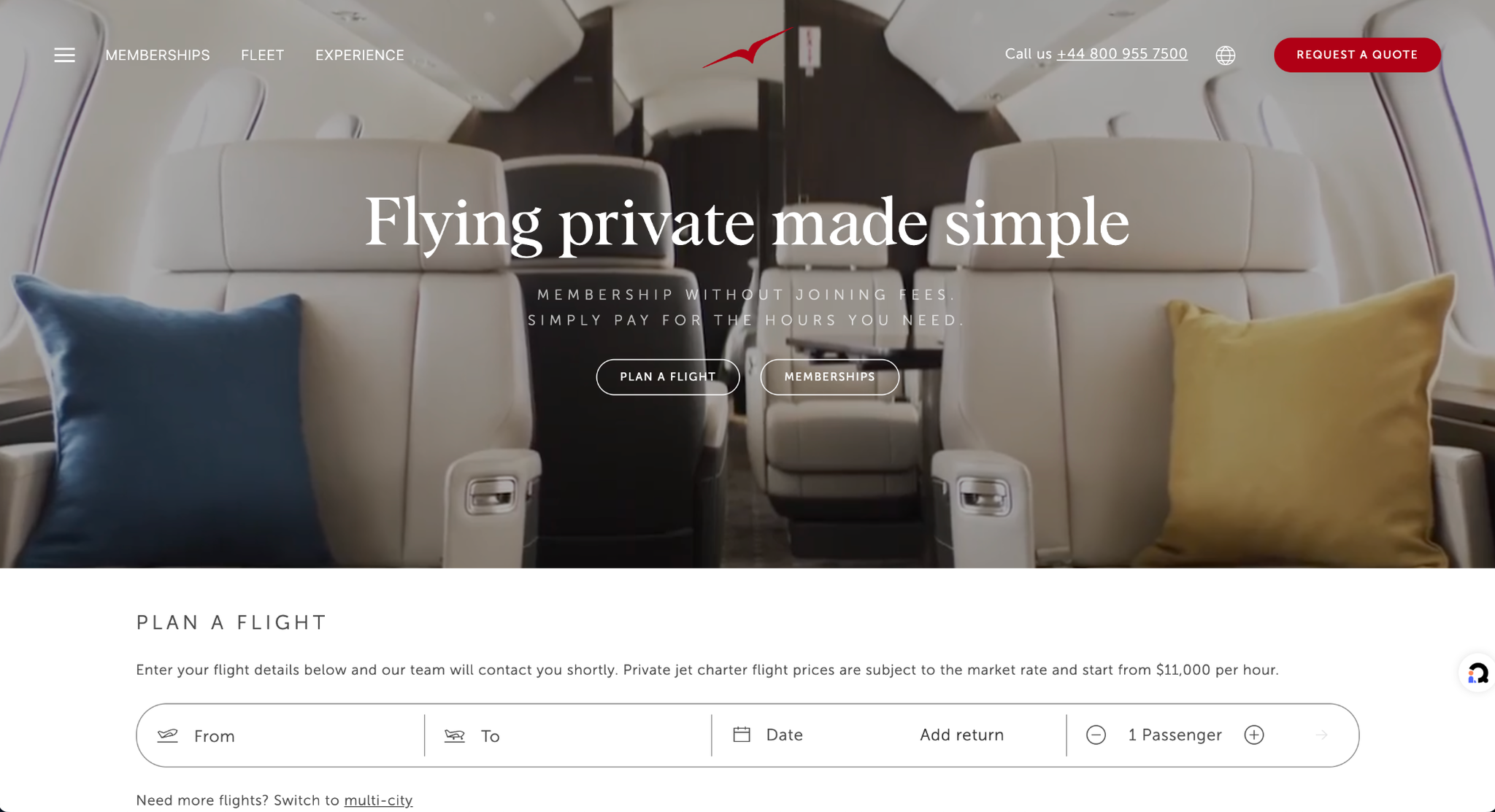
Task: Click Request a Quote button
Action: coord(1357,55)
